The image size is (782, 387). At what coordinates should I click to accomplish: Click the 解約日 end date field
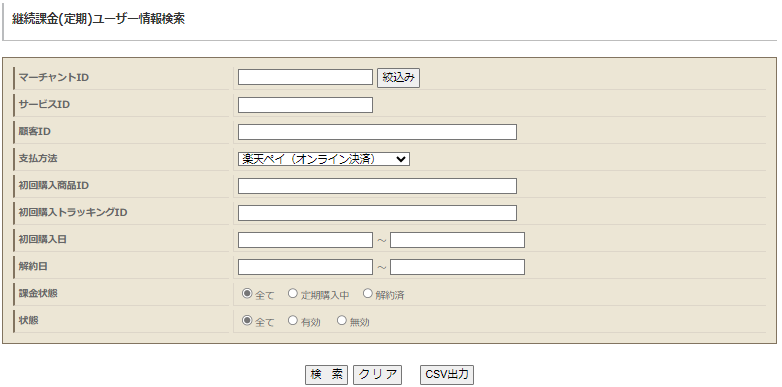click(457, 267)
